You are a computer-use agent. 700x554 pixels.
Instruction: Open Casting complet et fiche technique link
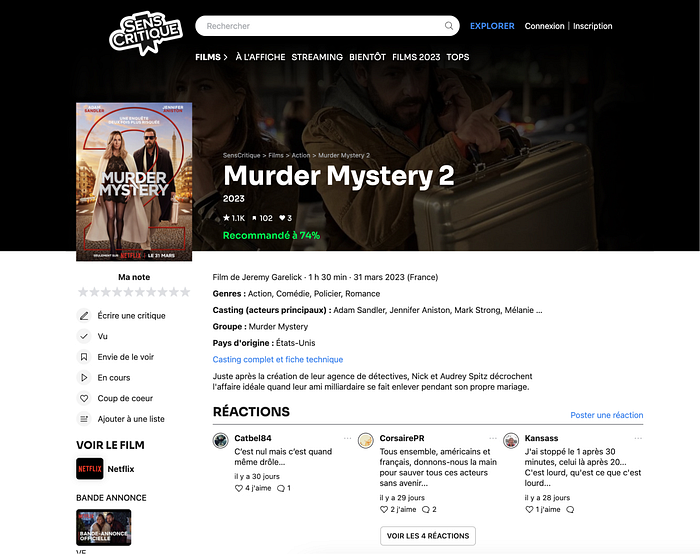pos(278,359)
